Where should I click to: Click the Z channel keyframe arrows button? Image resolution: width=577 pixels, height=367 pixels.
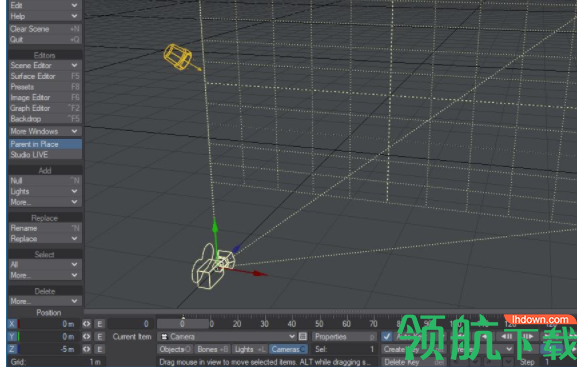[x=86, y=349]
